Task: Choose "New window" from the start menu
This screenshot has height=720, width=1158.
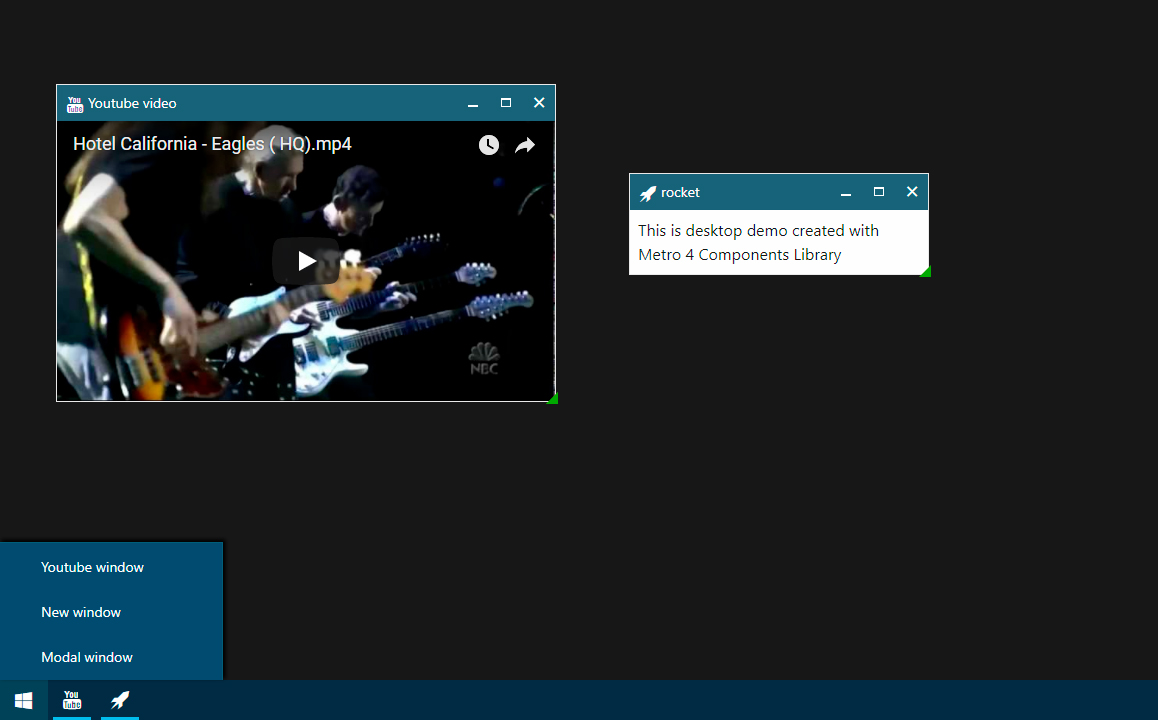Action: click(81, 612)
